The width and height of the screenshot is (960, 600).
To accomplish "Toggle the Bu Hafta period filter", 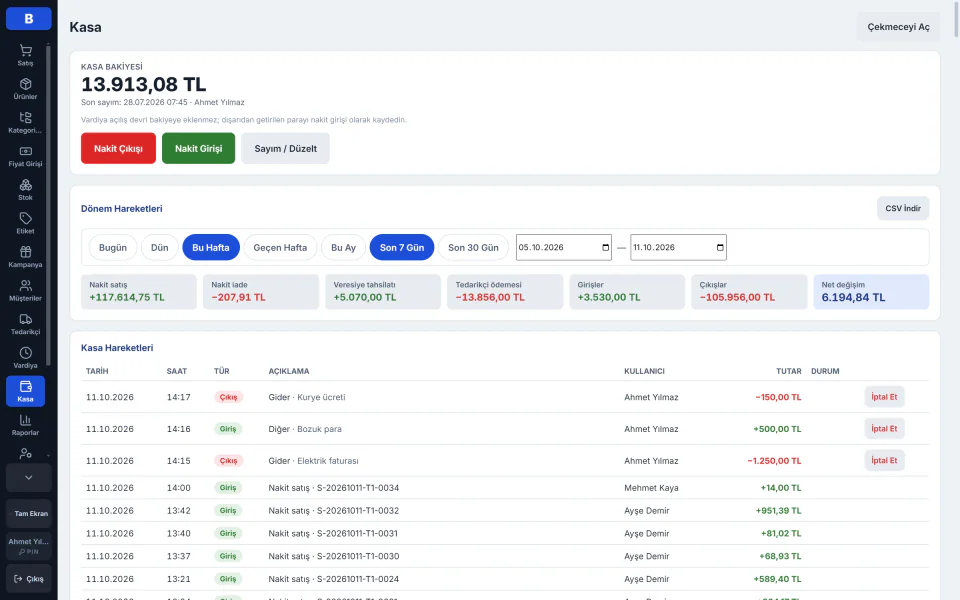I will pyautogui.click(x=211, y=247).
